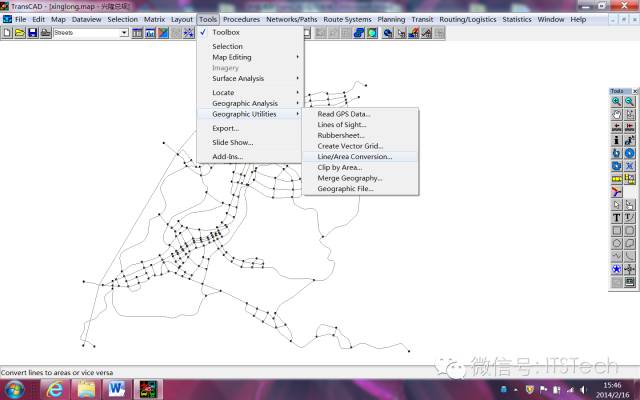Screen dimensions: 640x400
Task: Choose Line/Area Conversion menu entry
Action: pos(354,156)
